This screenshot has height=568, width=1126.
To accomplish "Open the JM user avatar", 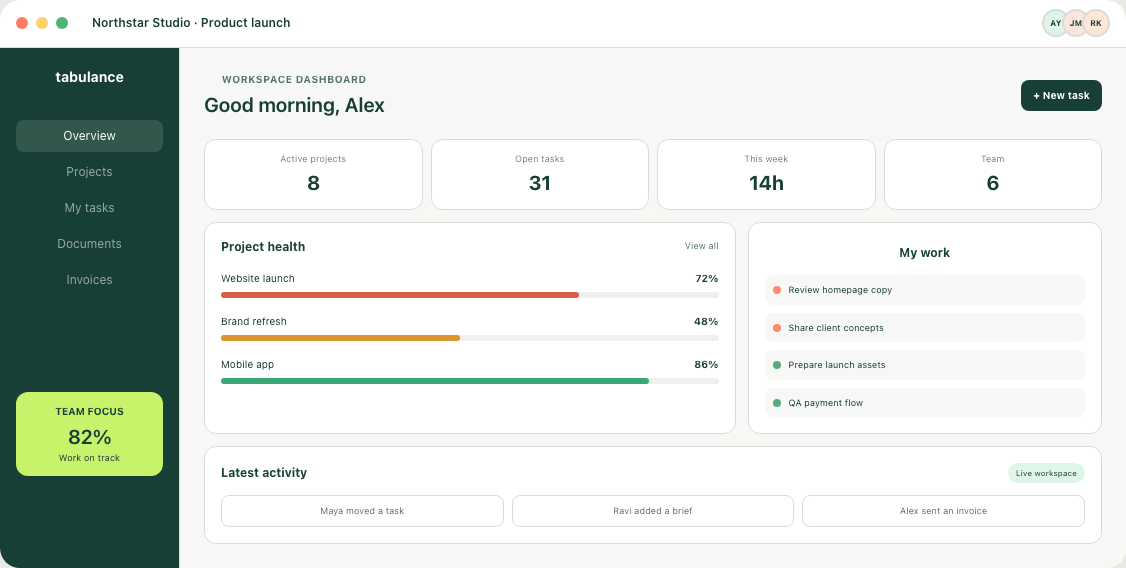I will pyautogui.click(x=1076, y=23).
